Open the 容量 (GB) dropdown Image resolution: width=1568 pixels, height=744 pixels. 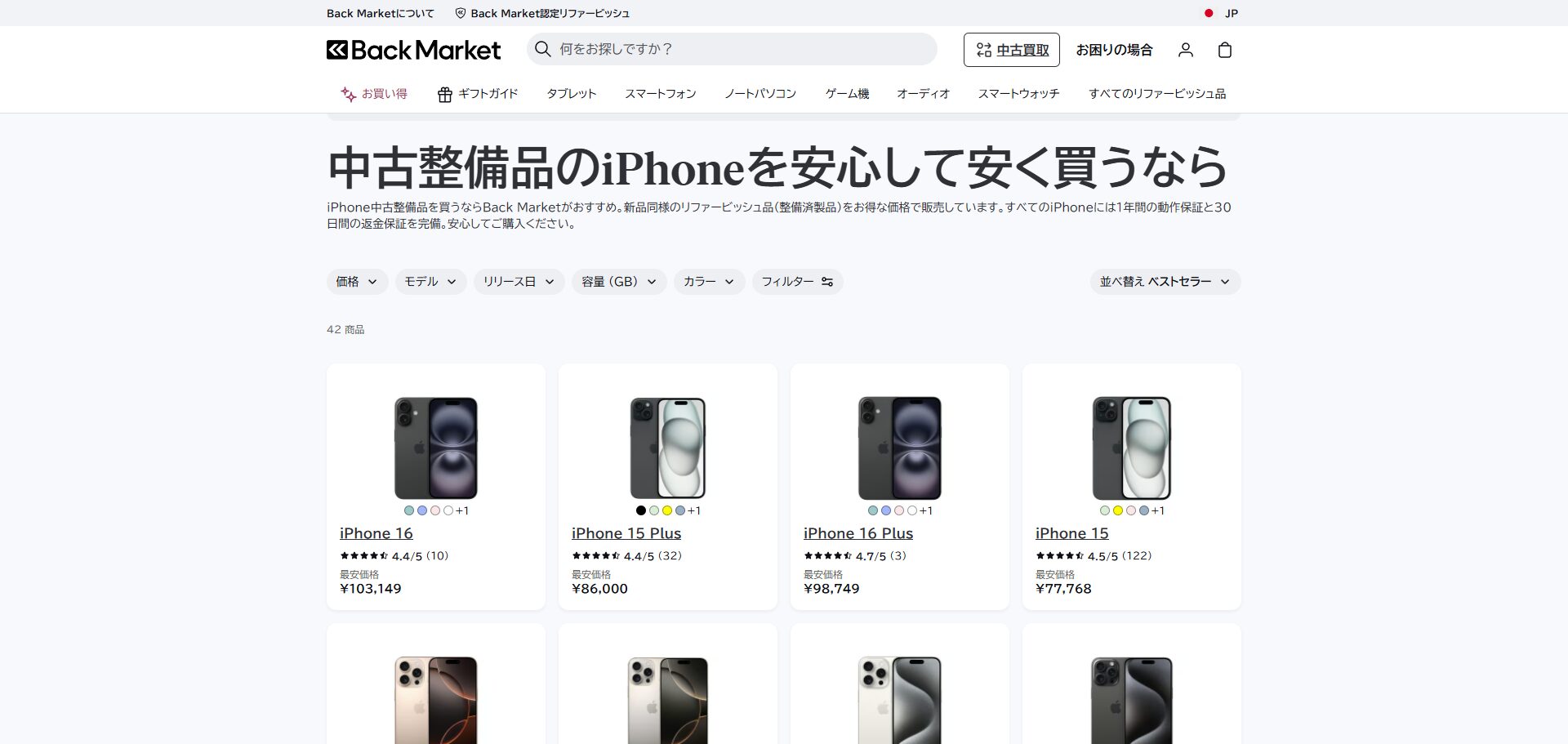tap(619, 282)
